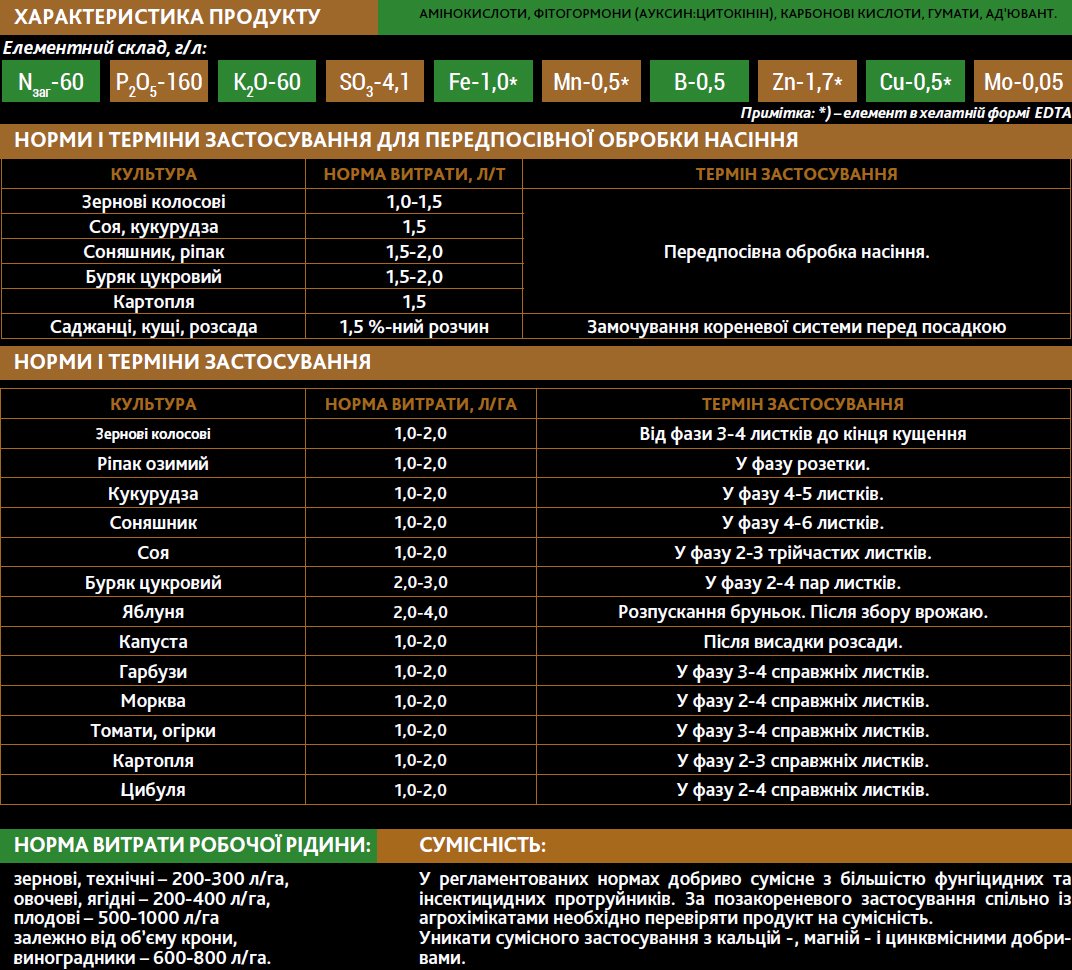Click the Nзаг-60 nitrogen badge
This screenshot has height=970, width=1072.
51,81
